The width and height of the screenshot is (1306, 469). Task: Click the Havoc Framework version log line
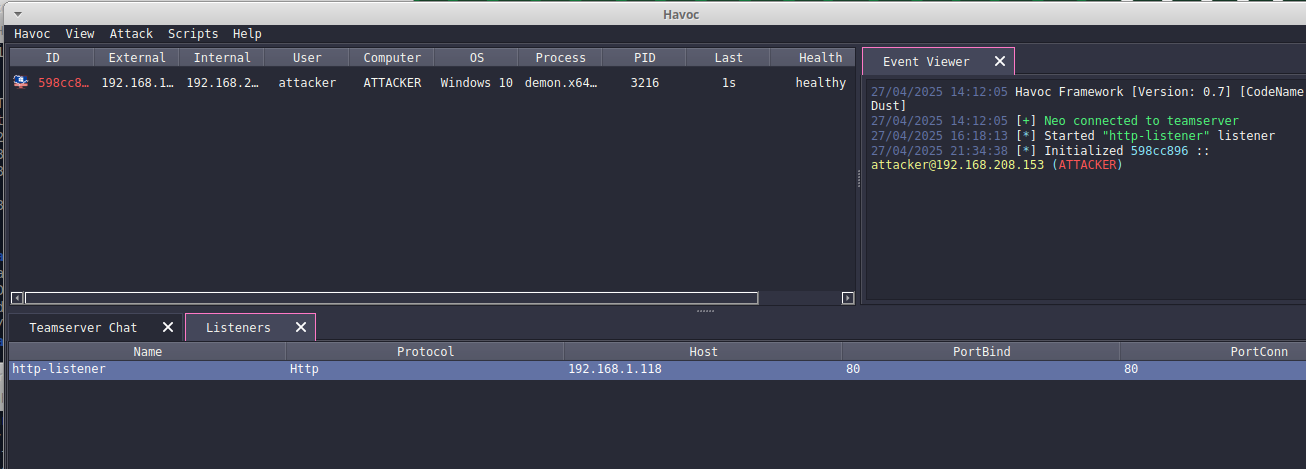point(1087,98)
